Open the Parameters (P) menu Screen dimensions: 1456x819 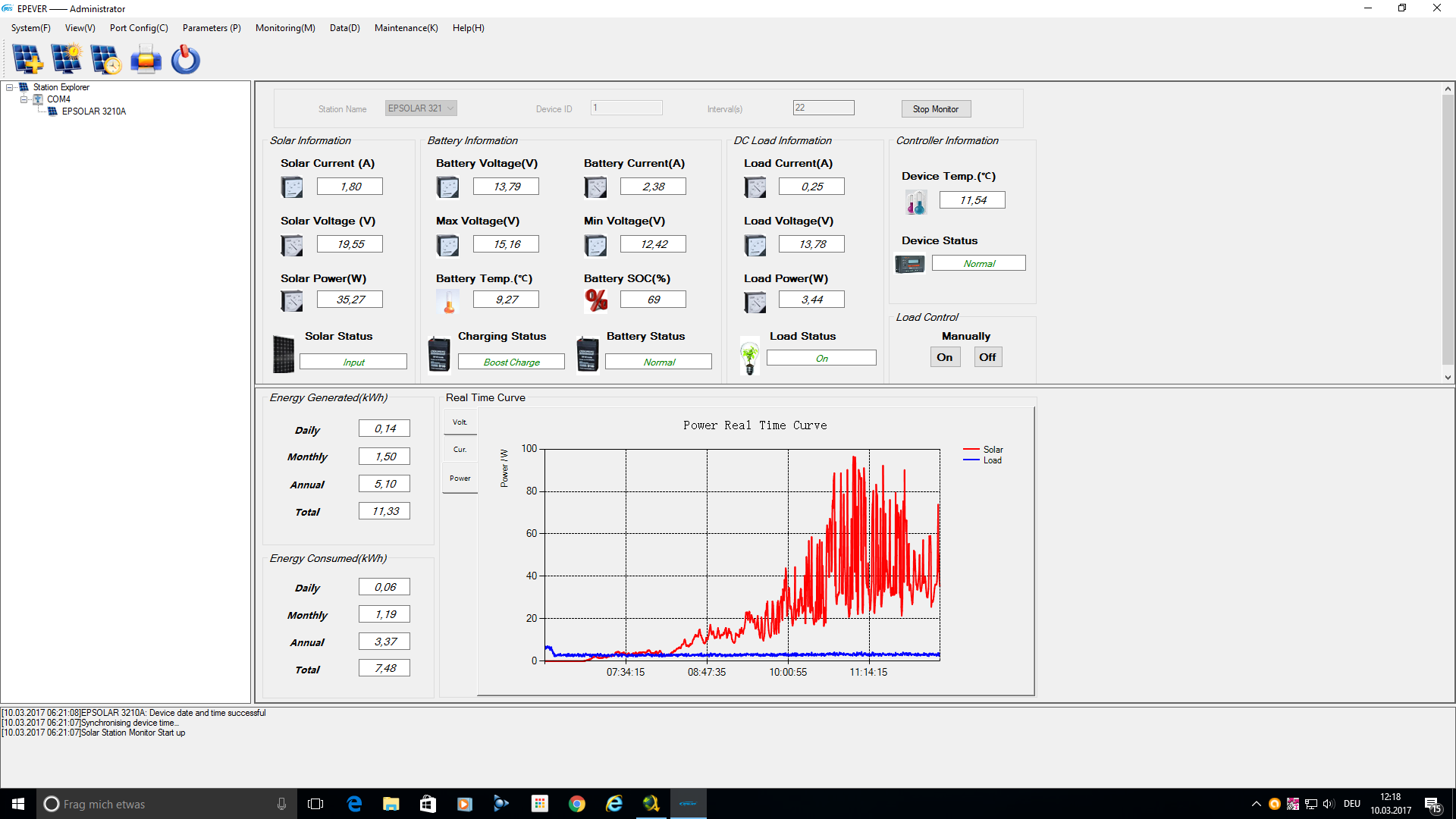pos(212,28)
